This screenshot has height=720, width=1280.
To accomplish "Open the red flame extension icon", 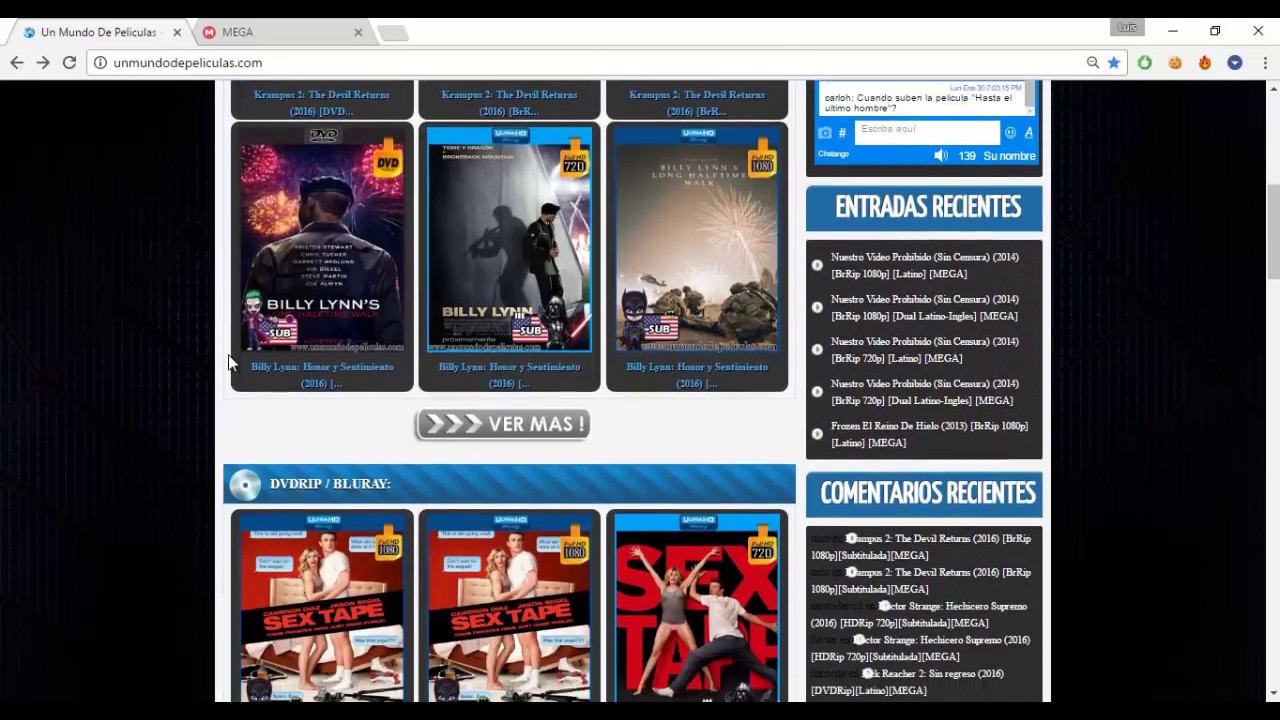I will coord(1205,62).
